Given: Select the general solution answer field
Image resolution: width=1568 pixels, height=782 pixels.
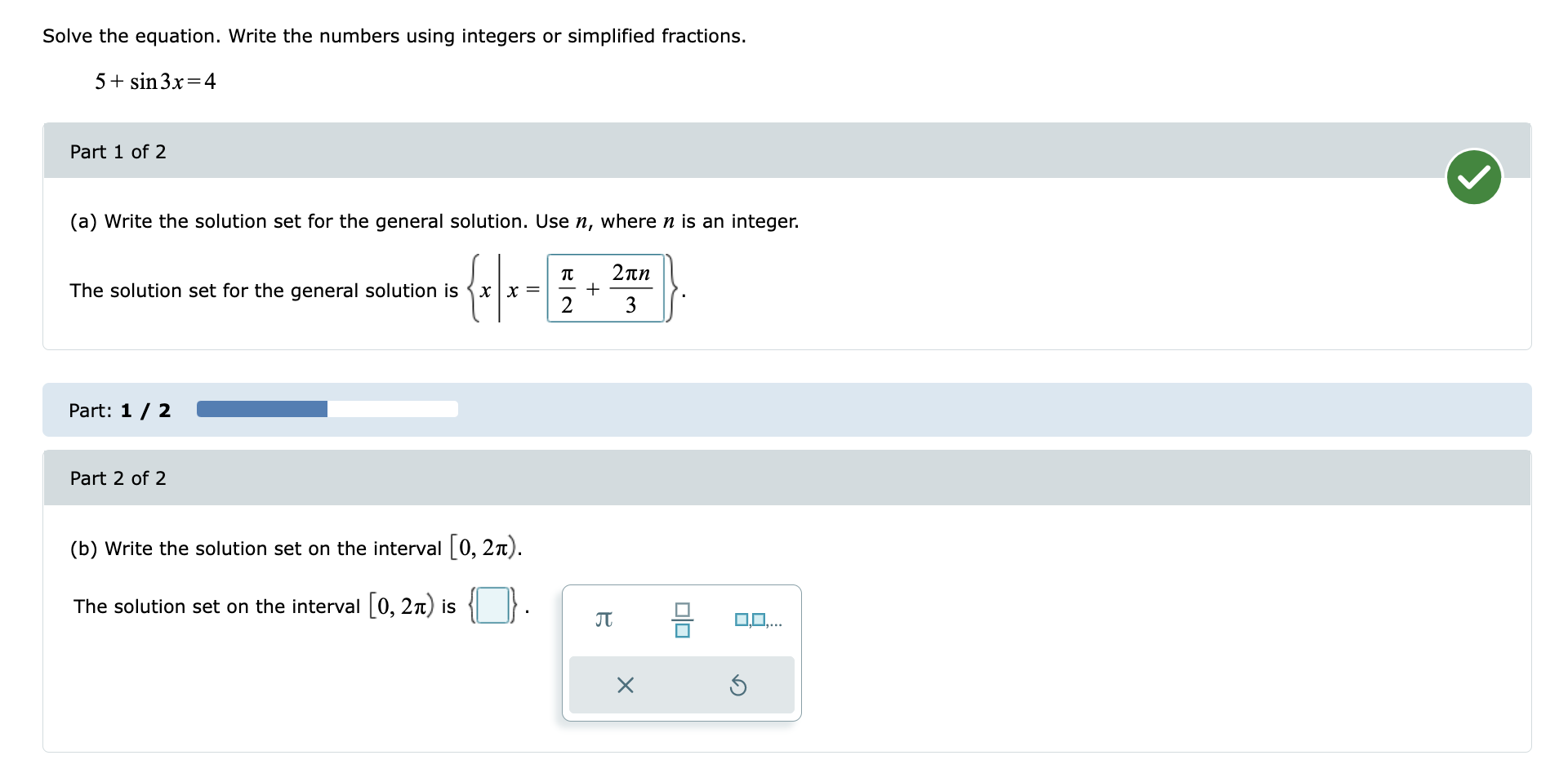Looking at the screenshot, I should pos(605,288).
